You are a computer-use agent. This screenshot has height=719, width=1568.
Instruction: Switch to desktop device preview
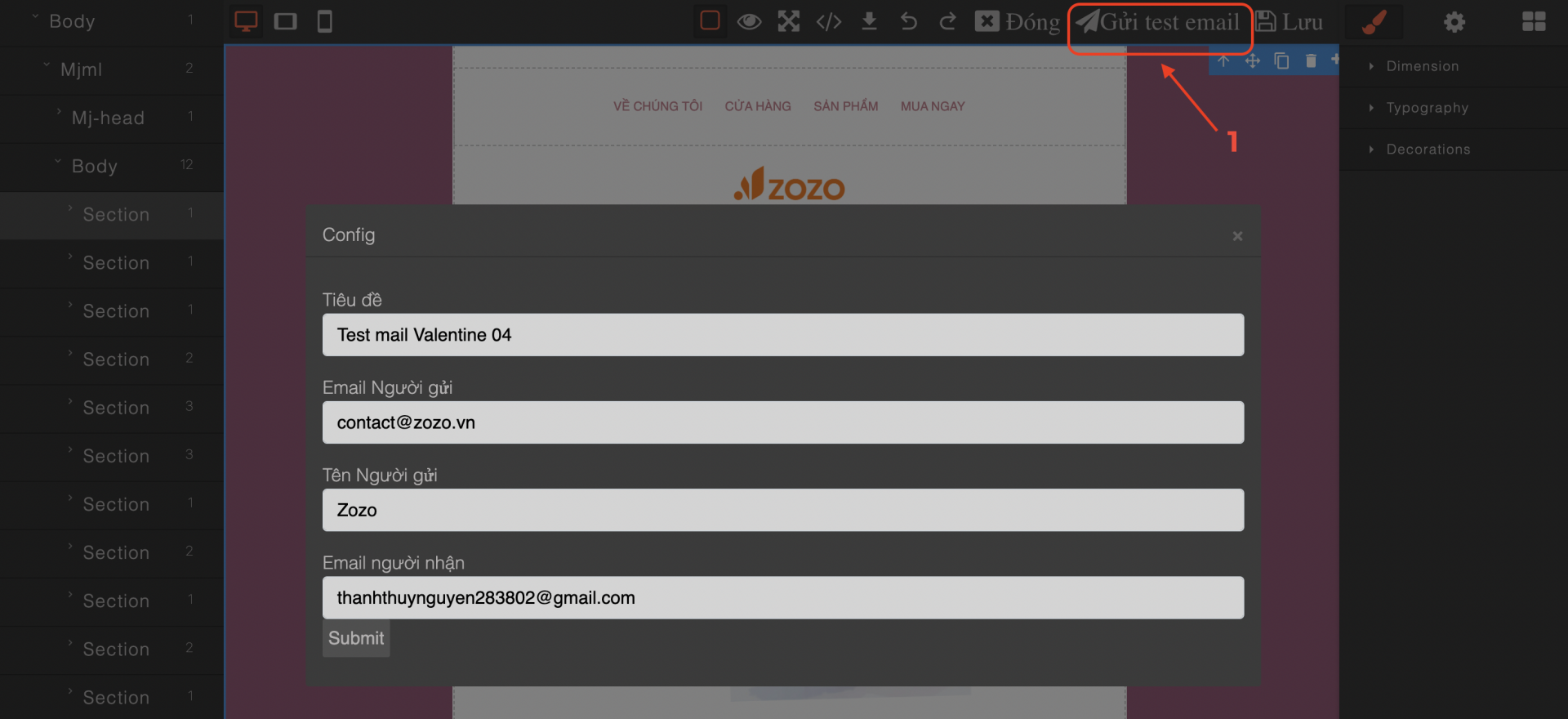point(246,21)
